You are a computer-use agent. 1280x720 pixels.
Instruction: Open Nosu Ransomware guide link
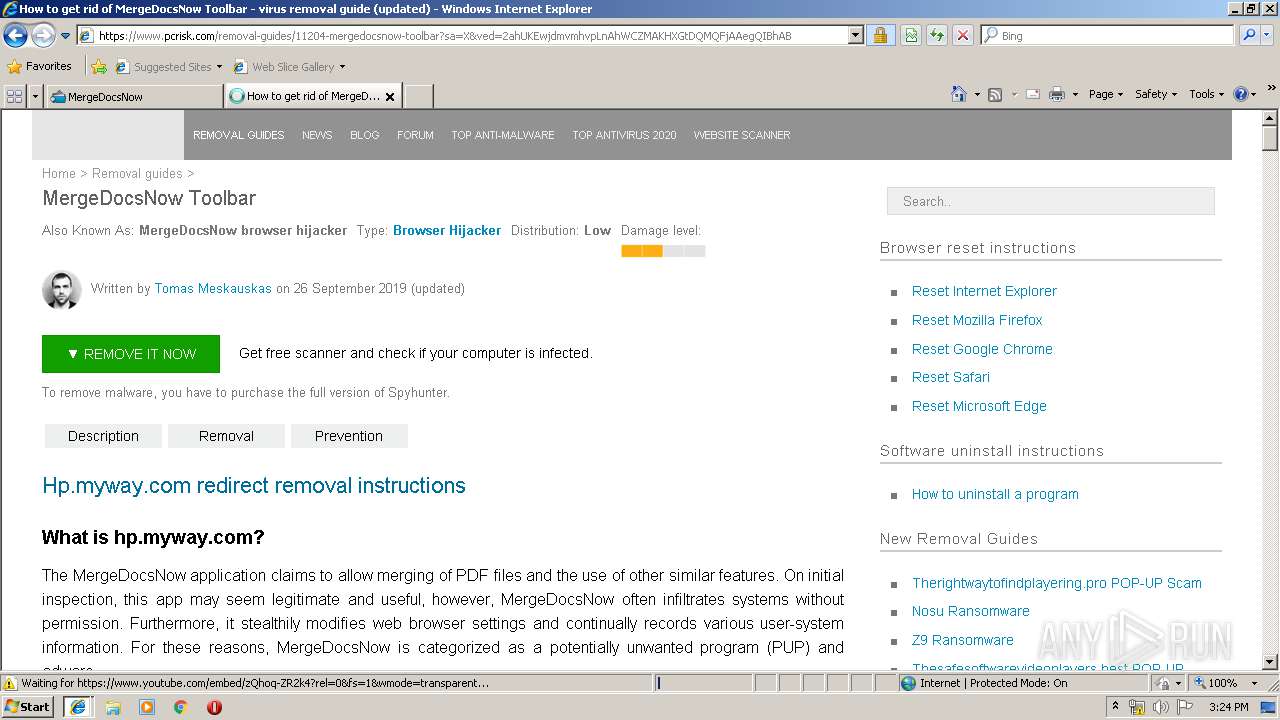(x=970, y=611)
